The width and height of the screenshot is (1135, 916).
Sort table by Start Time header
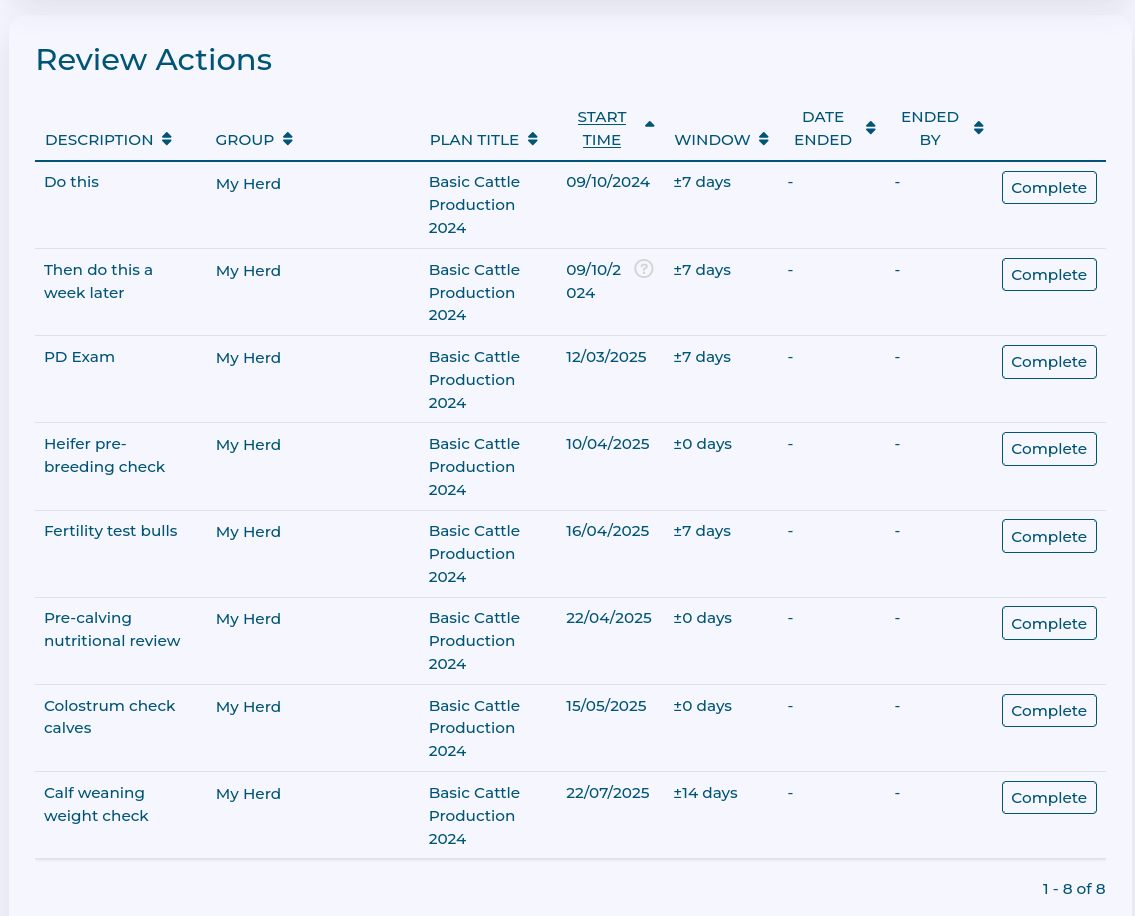tap(602, 128)
